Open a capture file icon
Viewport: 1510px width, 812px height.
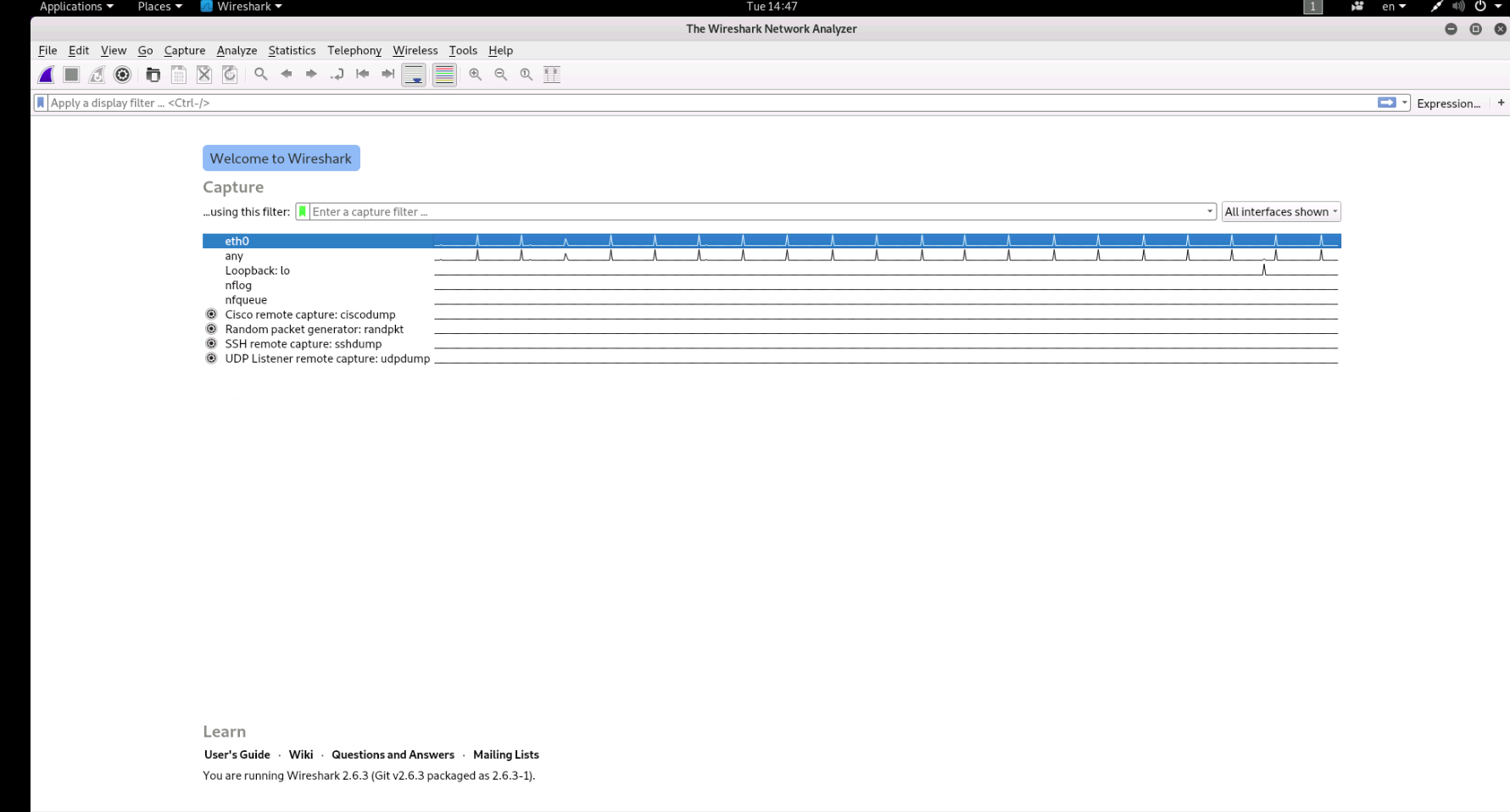(153, 75)
